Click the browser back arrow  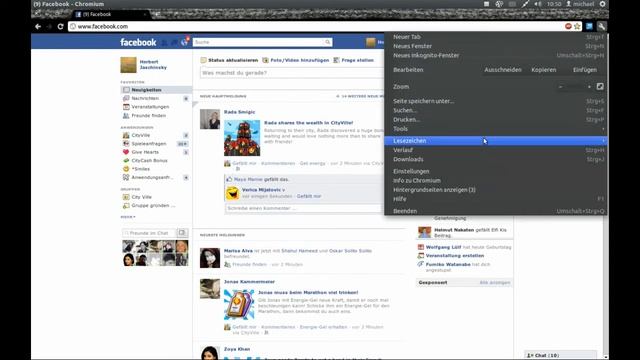tap(38, 27)
